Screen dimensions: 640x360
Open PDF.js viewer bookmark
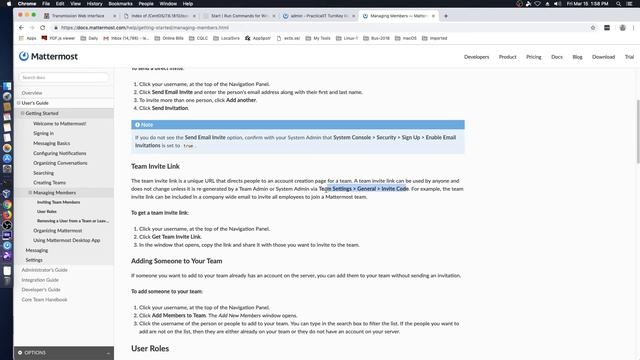tap(58, 38)
